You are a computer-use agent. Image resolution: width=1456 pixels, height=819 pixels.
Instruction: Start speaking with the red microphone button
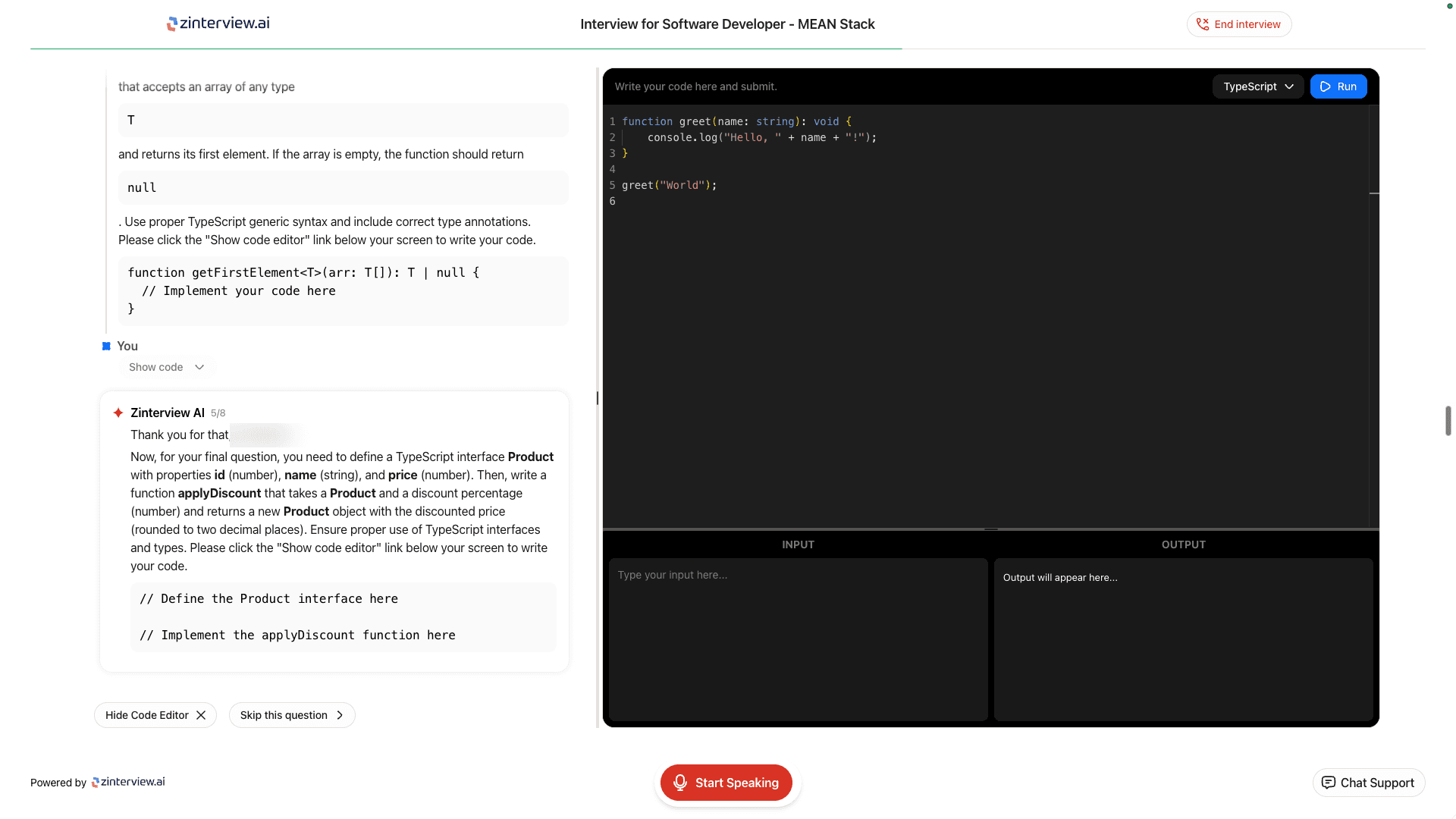click(x=726, y=783)
